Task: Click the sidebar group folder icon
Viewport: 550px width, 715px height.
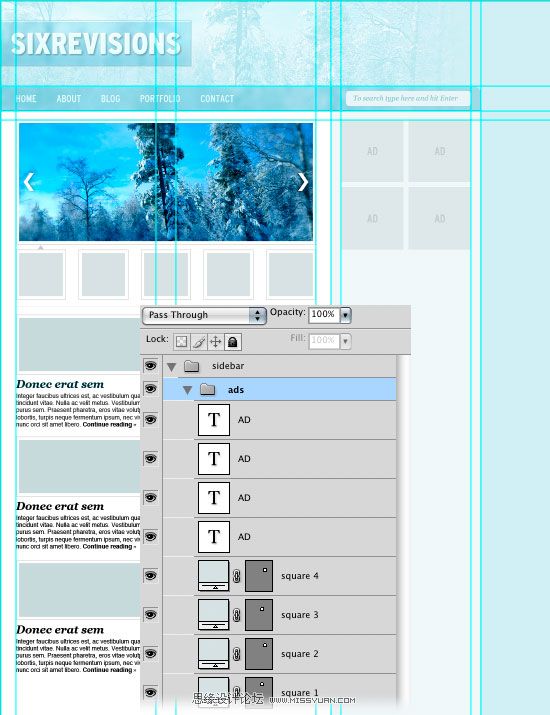Action: coord(192,366)
